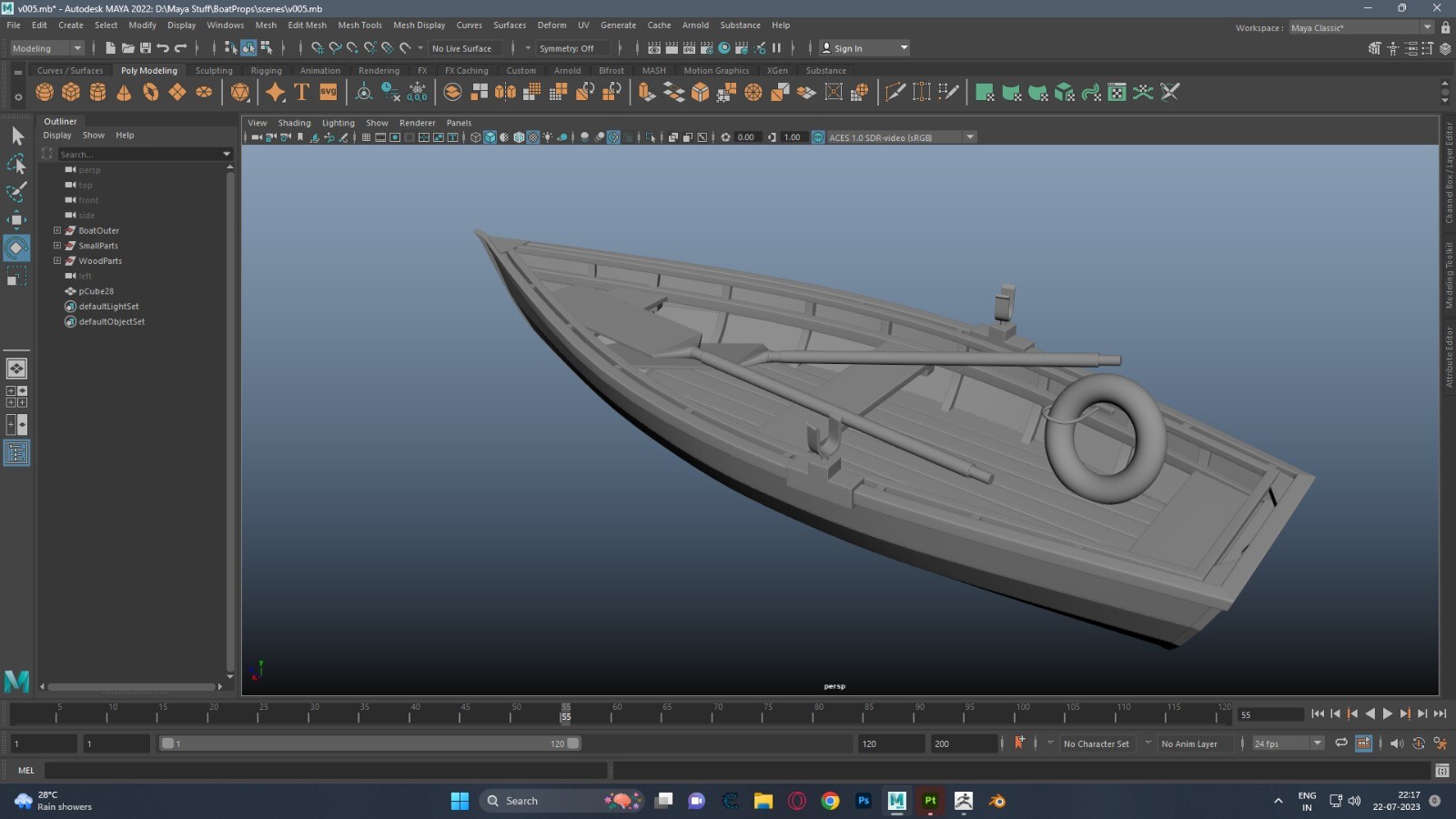Open the ACES 1.0 SDR-video color dropdown
Viewport: 1456px width, 819px height.
coord(969,136)
